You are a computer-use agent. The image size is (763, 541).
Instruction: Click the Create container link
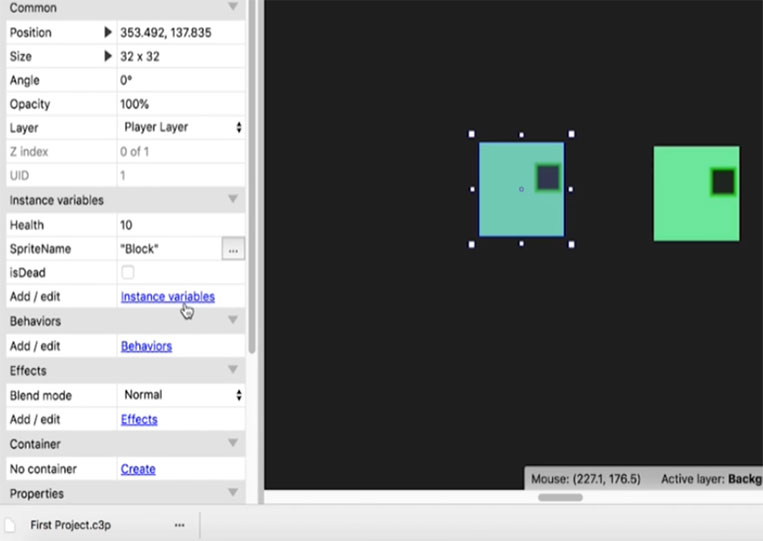[138, 469]
